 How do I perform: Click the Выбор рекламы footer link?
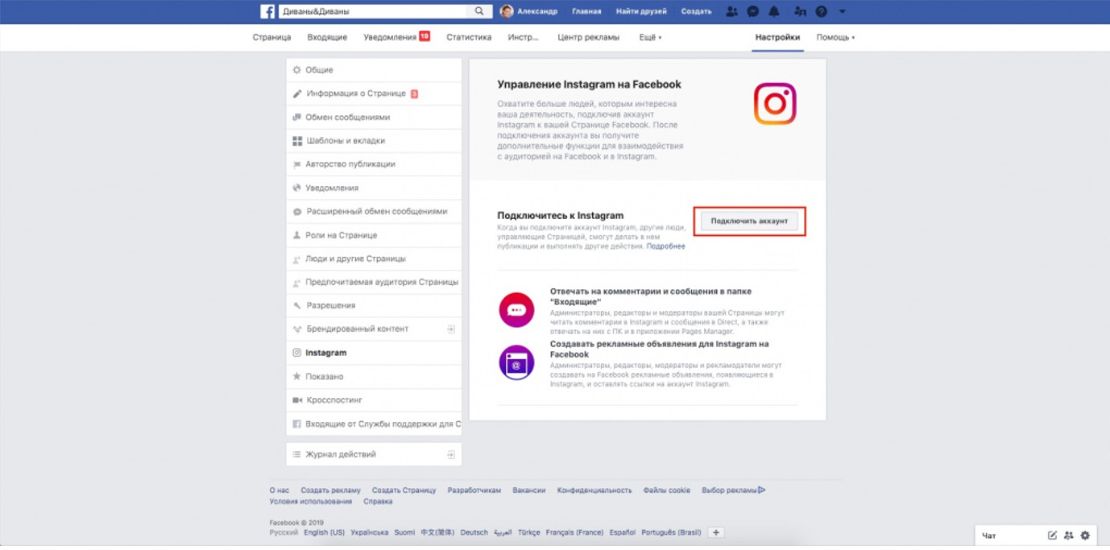point(733,490)
